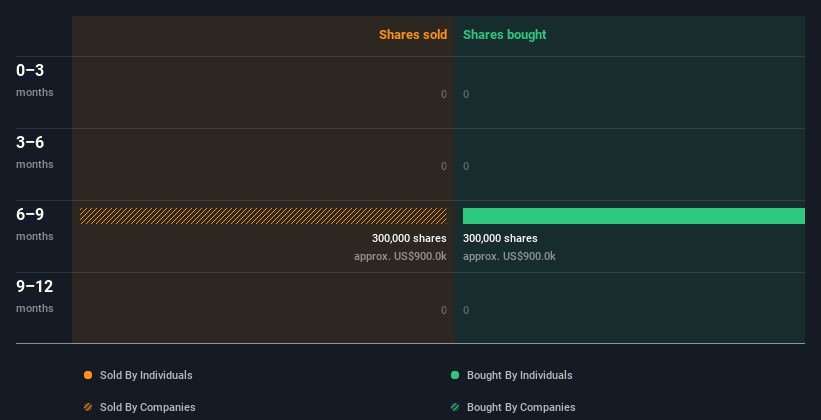Click bought value 0 in 3–6 months row
This screenshot has height=420, width=821.
coord(466,167)
